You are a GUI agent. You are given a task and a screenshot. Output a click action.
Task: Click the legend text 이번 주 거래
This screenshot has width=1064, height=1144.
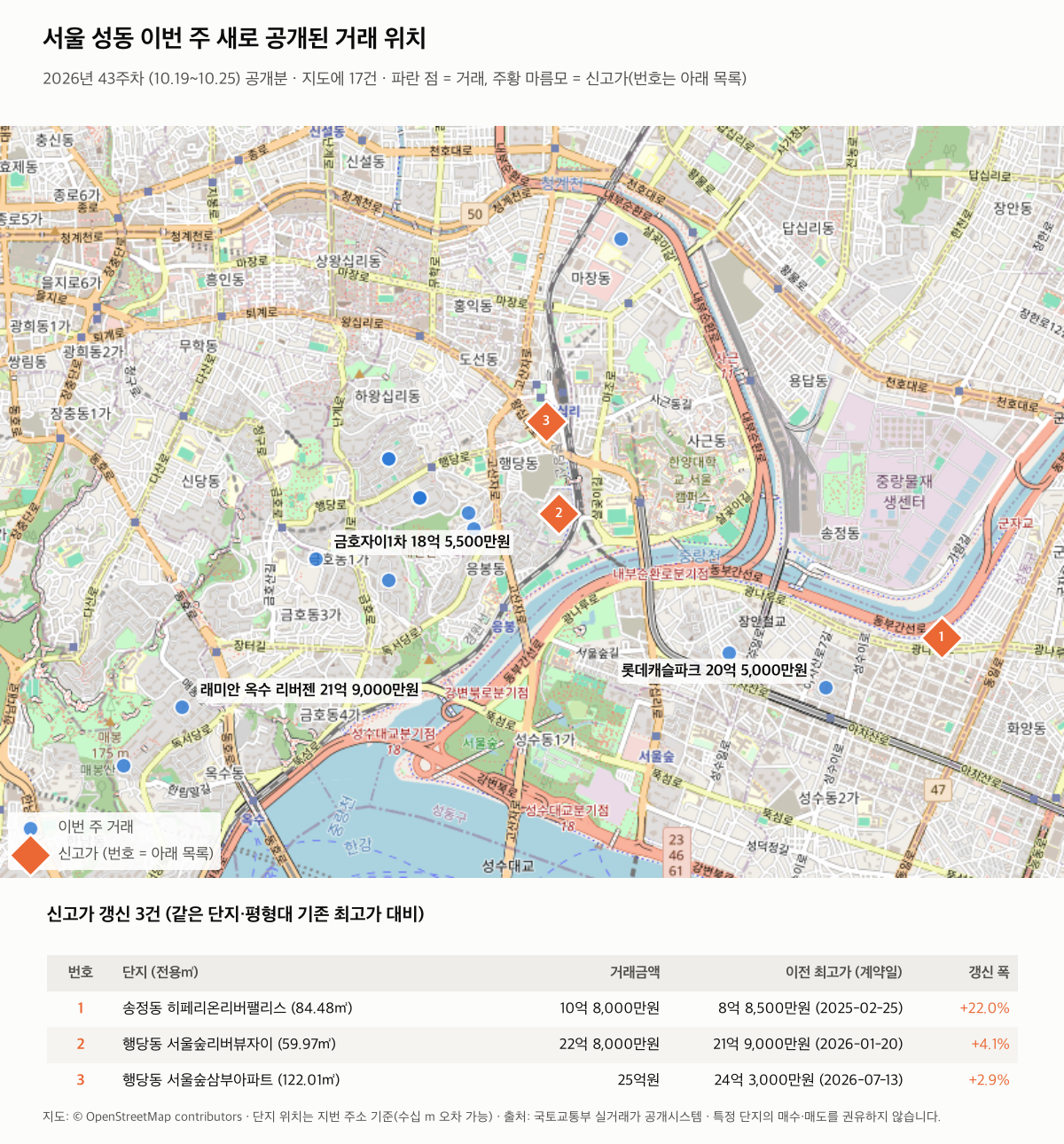tap(96, 827)
